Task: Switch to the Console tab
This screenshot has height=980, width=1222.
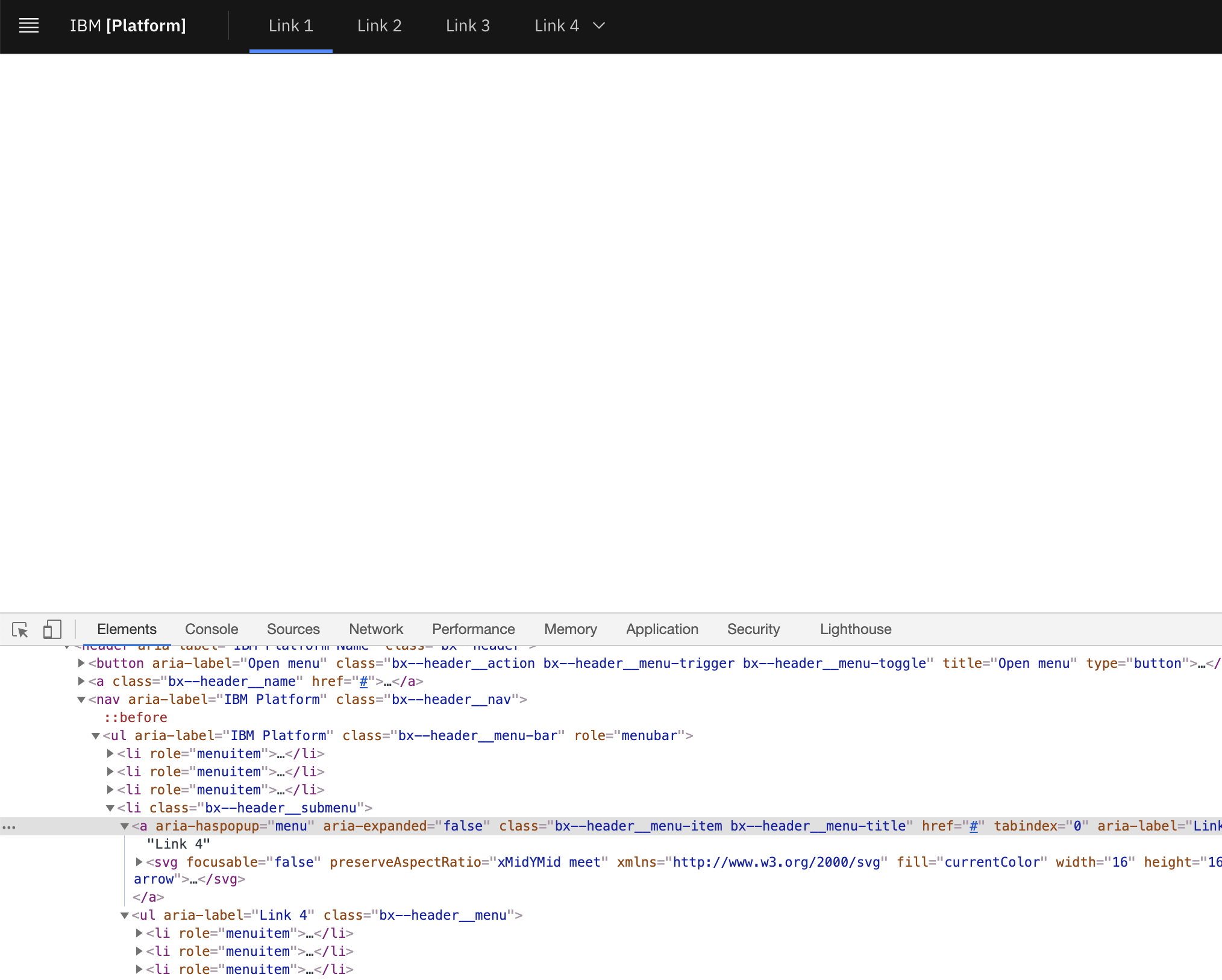Action: click(x=211, y=629)
